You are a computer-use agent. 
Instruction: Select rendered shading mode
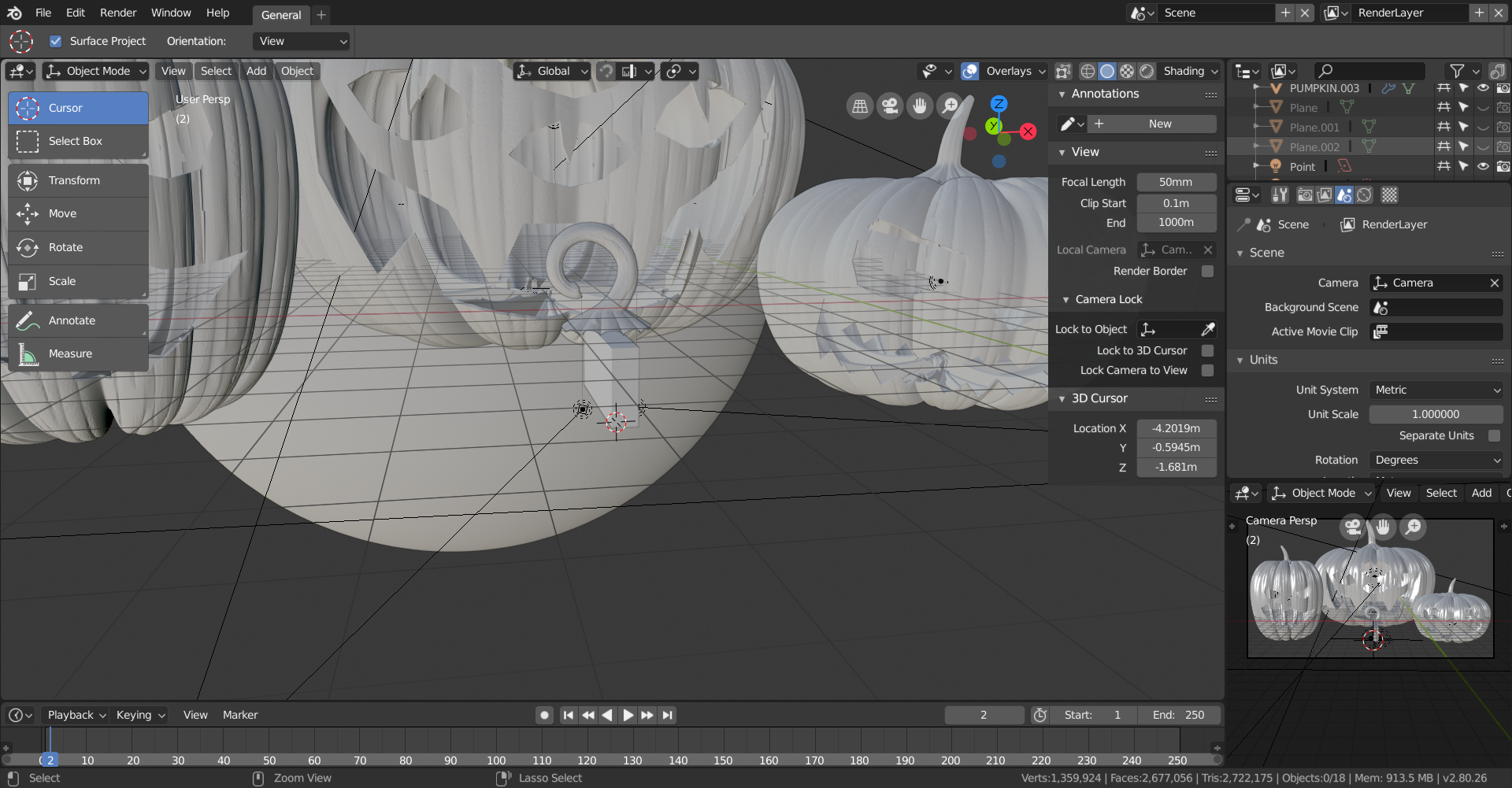click(1147, 71)
